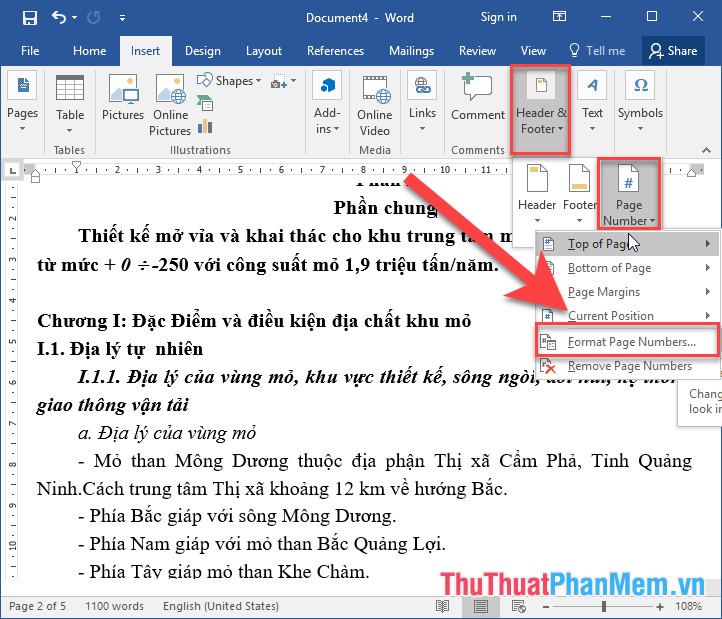Click the Share button
The image size is (722, 619).
pos(673,51)
